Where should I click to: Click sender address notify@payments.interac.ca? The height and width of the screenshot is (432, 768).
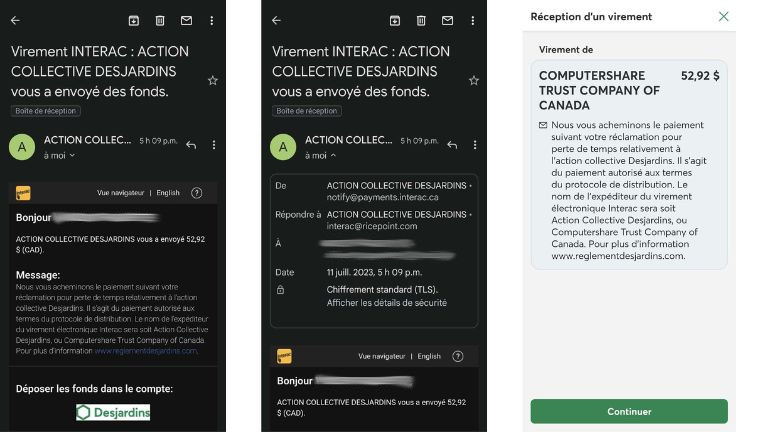coord(383,197)
